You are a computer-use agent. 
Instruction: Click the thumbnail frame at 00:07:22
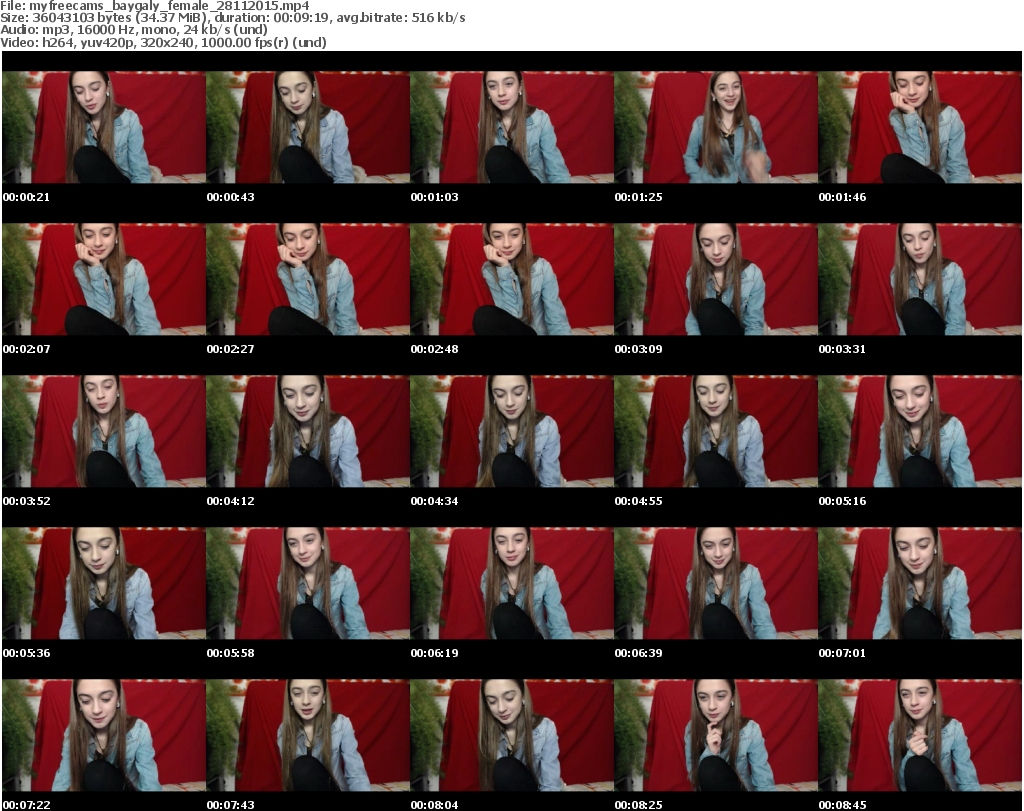coord(104,736)
